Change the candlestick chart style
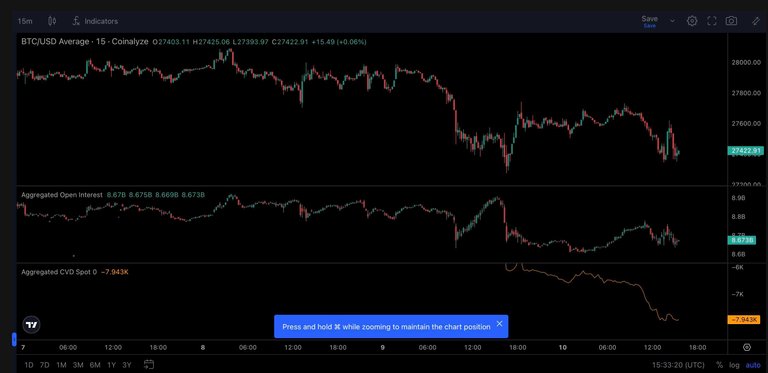The width and height of the screenshot is (768, 373). point(52,21)
